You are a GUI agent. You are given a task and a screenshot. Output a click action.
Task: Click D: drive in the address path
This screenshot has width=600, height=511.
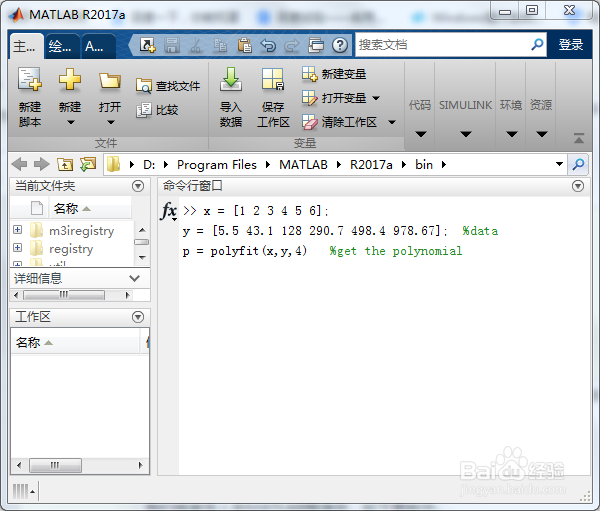click(x=149, y=165)
